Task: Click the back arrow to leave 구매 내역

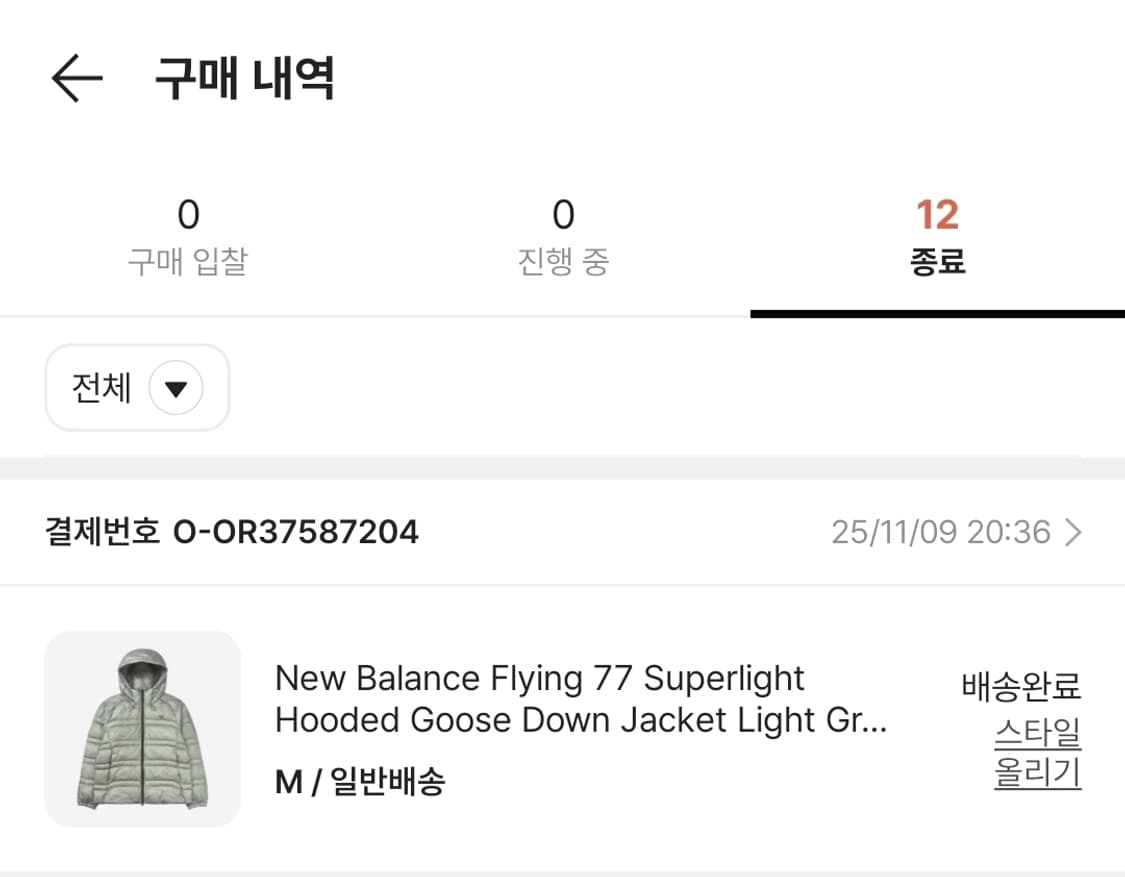Action: tap(75, 78)
